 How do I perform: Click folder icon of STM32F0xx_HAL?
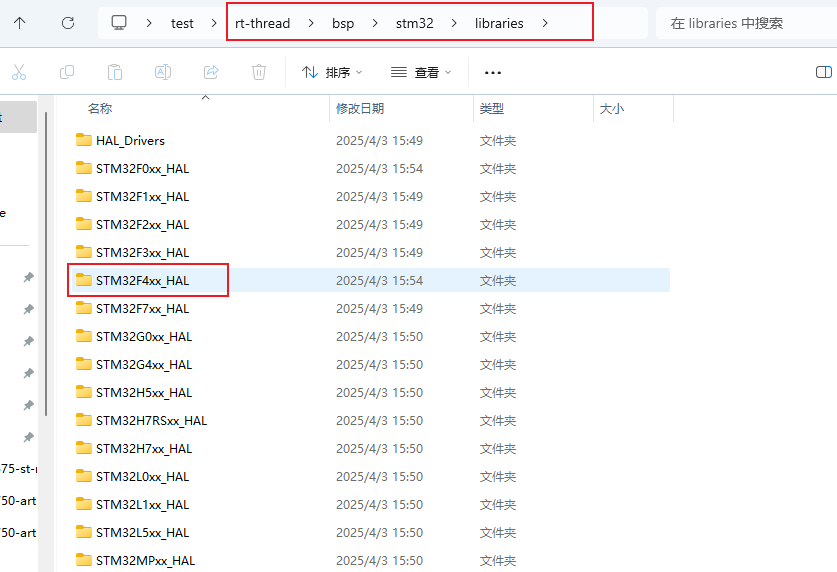tap(84, 168)
